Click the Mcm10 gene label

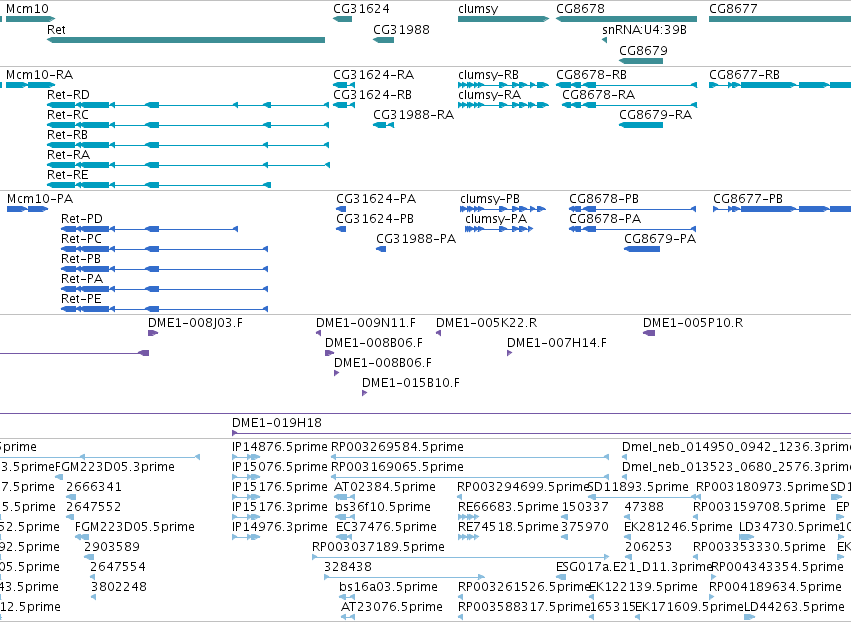point(27,9)
